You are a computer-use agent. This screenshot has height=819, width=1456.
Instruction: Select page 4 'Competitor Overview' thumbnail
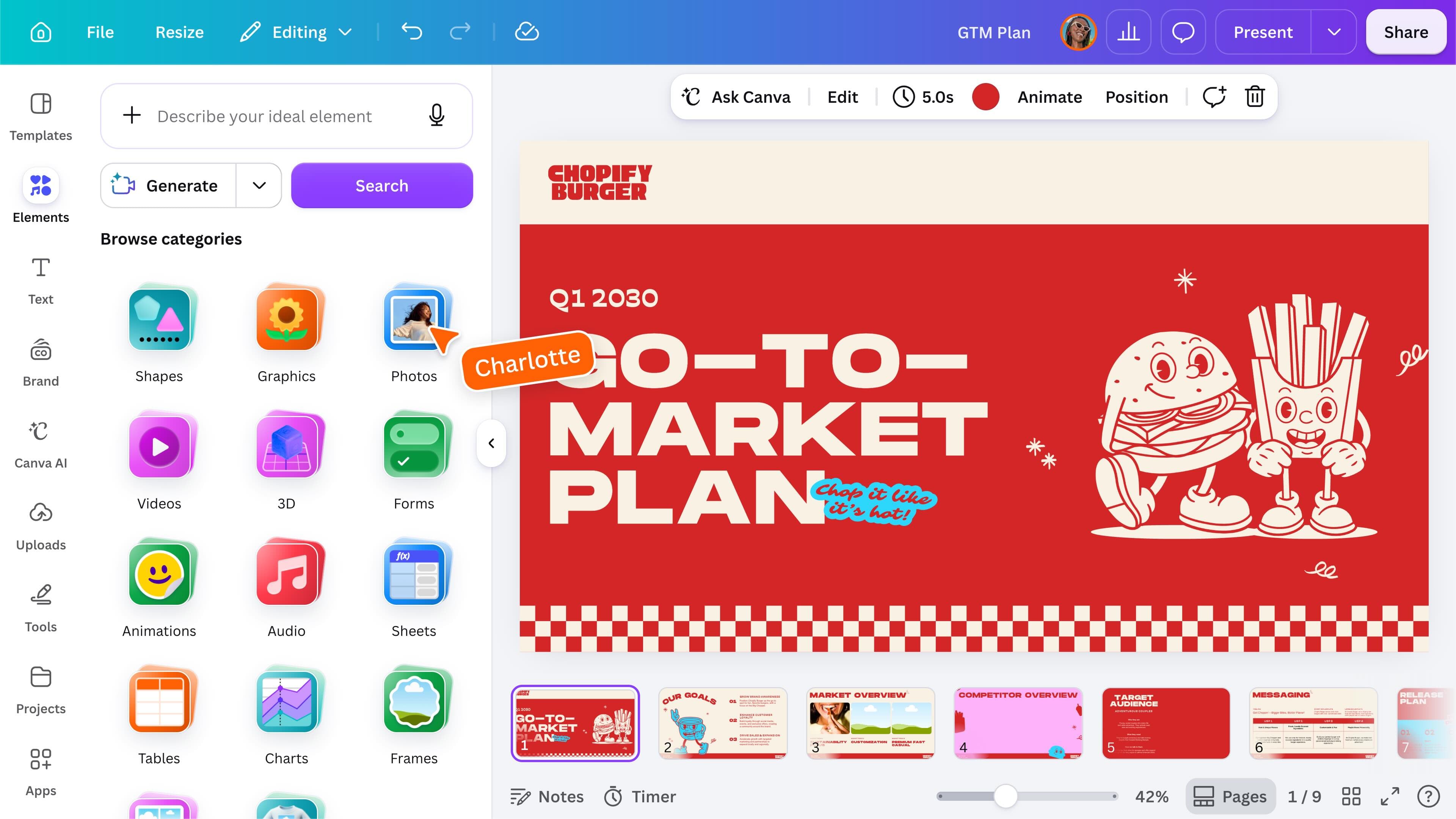point(1018,723)
